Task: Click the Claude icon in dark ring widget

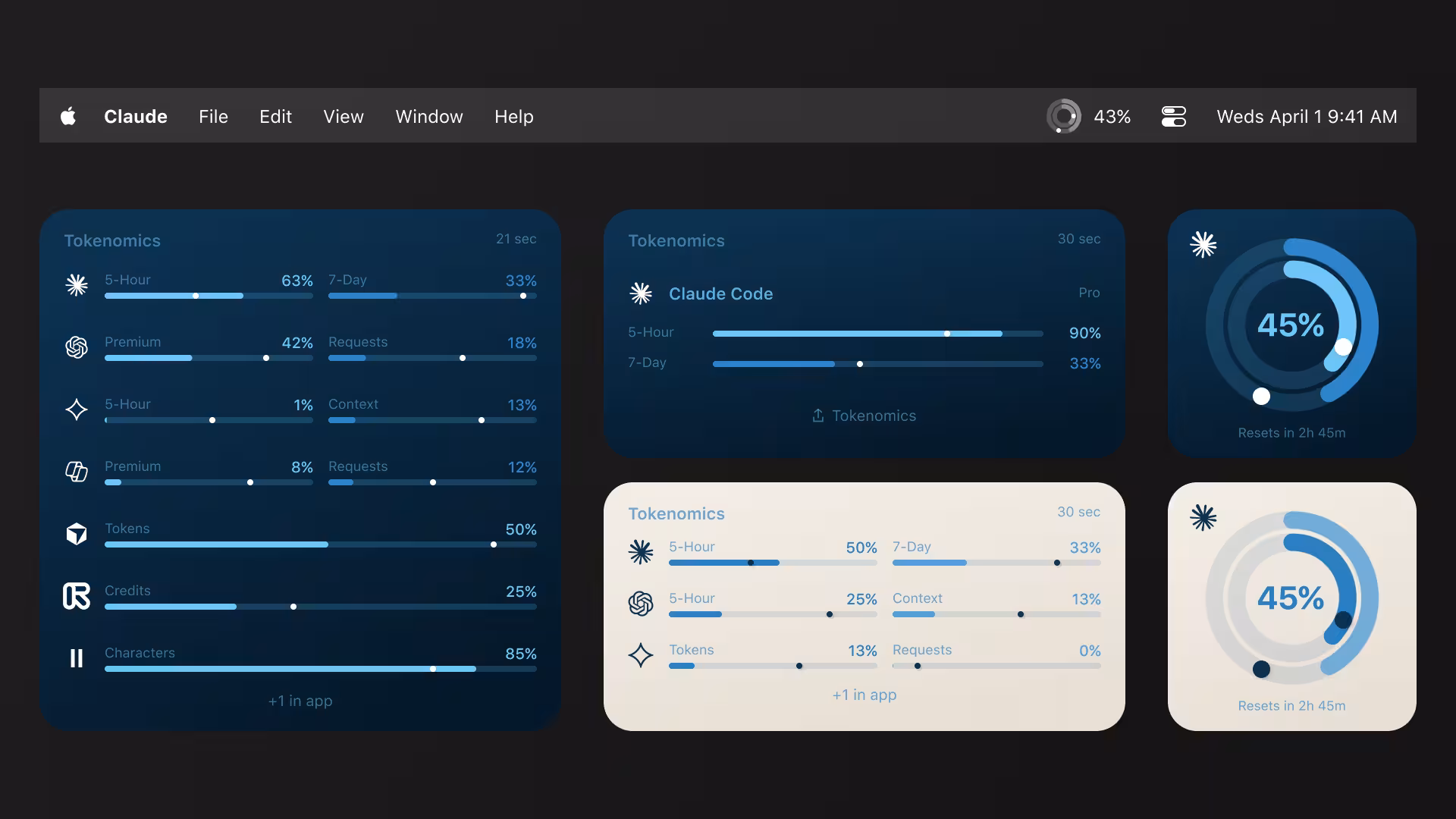Action: (1203, 245)
